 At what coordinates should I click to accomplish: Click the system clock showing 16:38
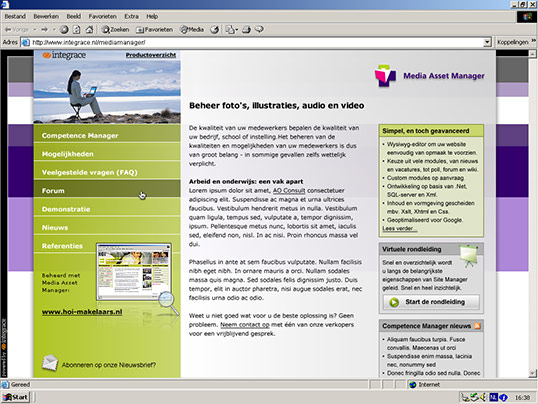pos(522,398)
